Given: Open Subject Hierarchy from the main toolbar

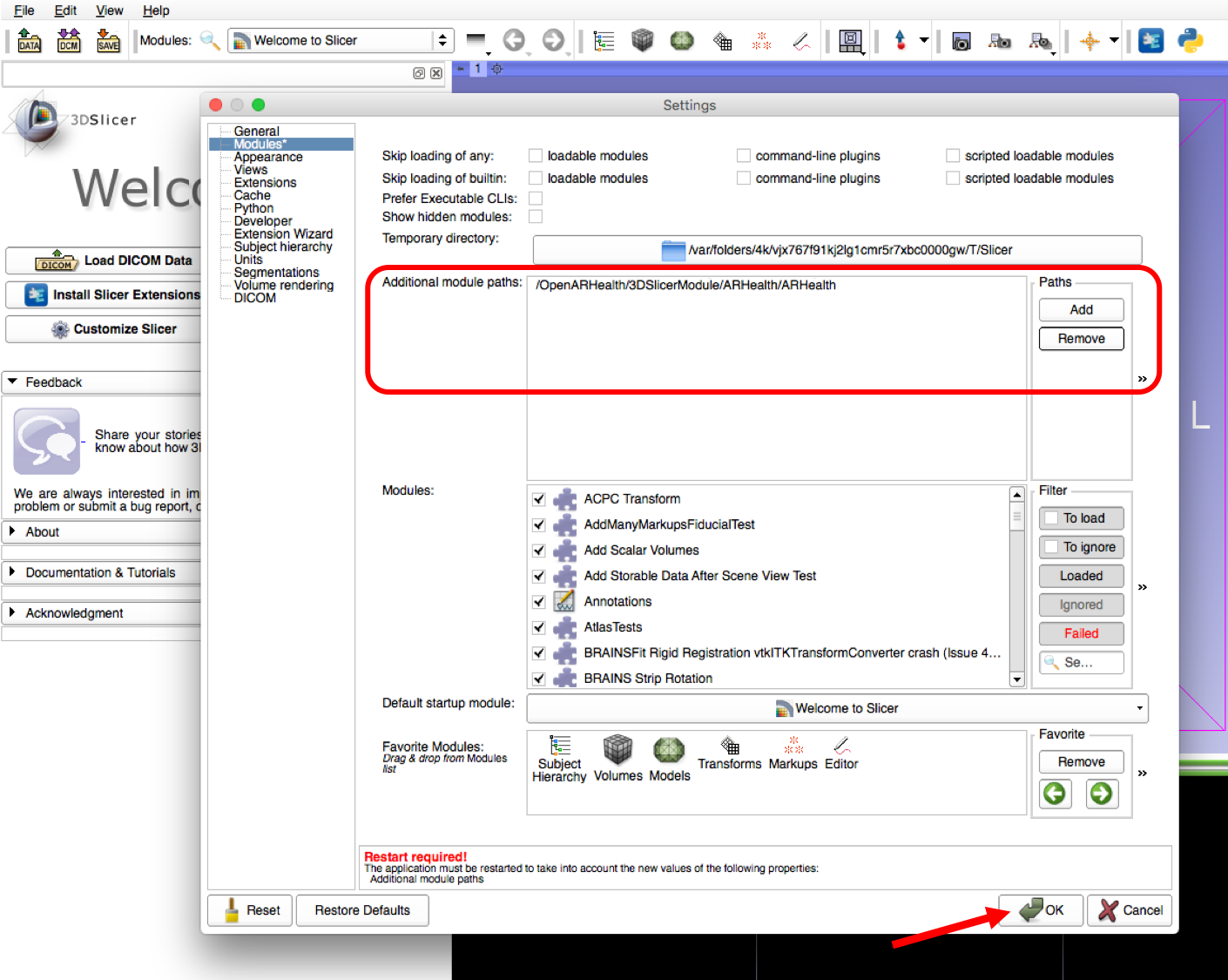Looking at the screenshot, I should 604,41.
